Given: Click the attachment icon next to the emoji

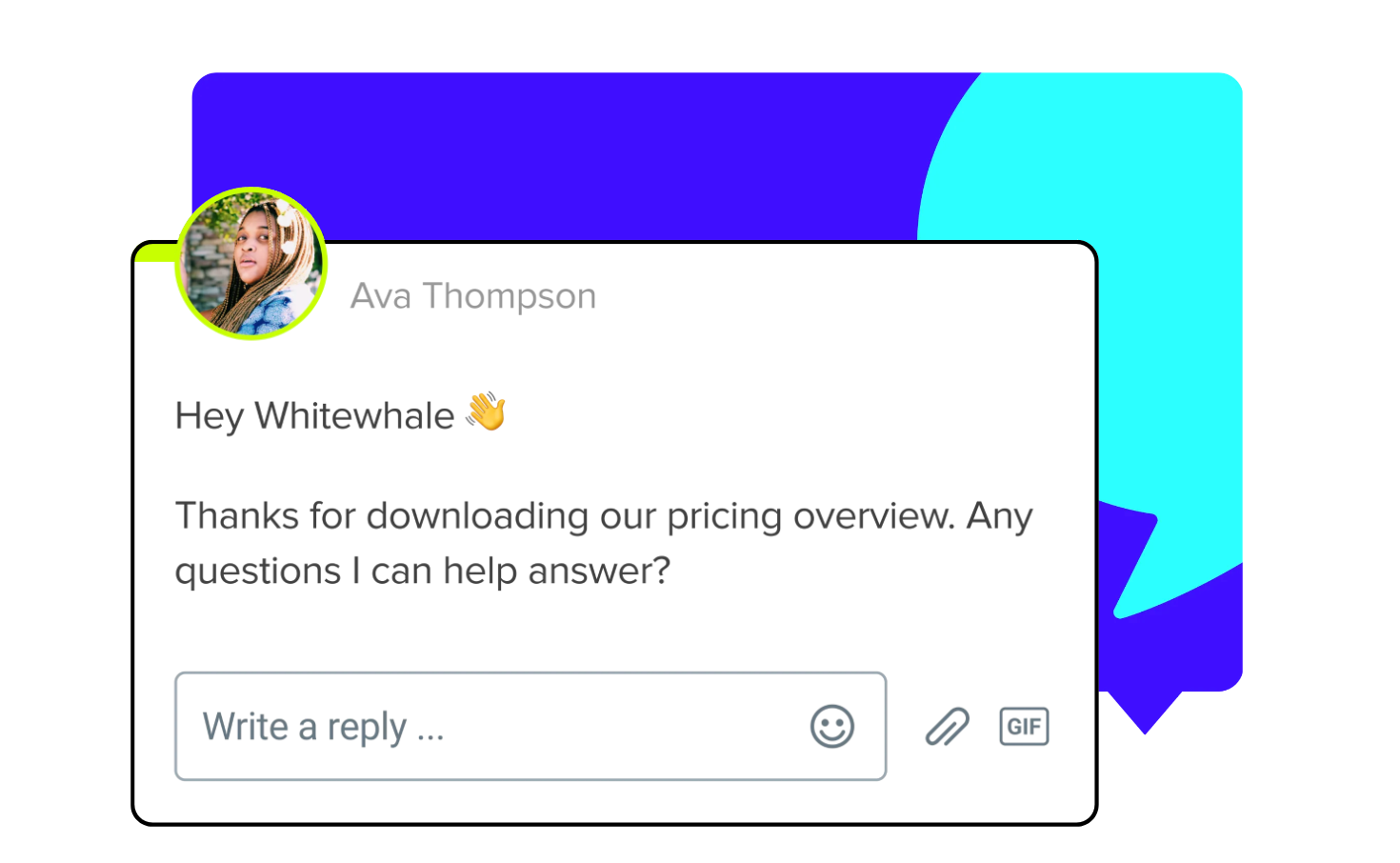Looking at the screenshot, I should [947, 726].
